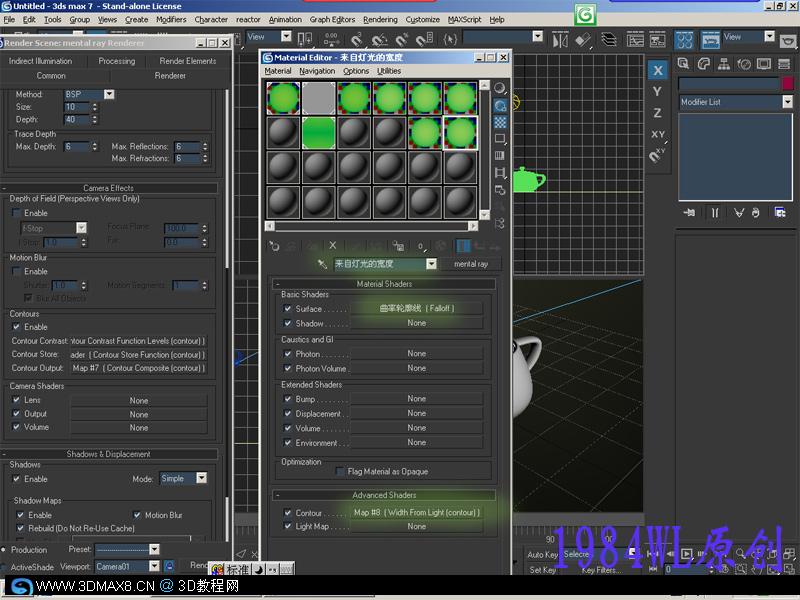Click Reset Map/Mtl (X) icon
Viewport: 800px width, 600px height.
tap(333, 245)
